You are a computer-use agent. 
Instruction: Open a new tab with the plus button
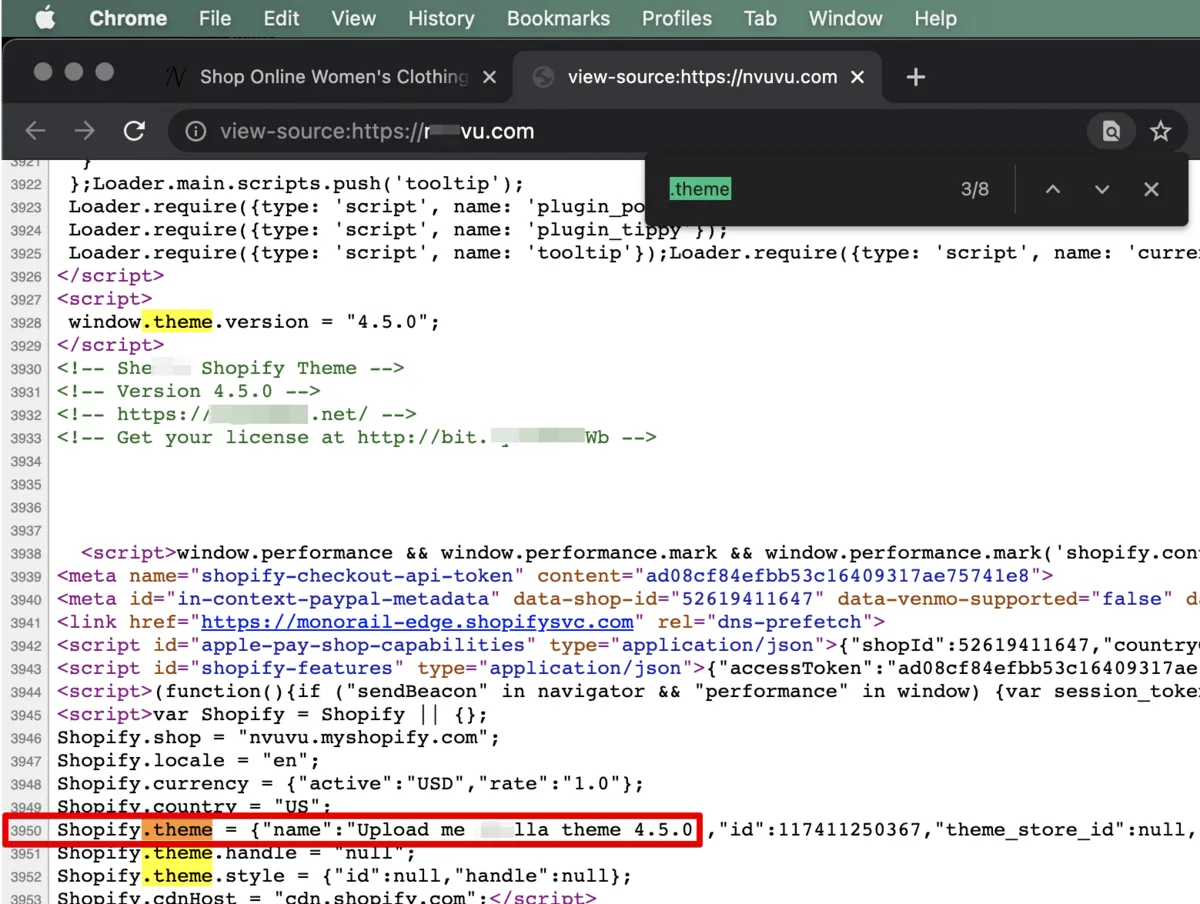click(915, 77)
